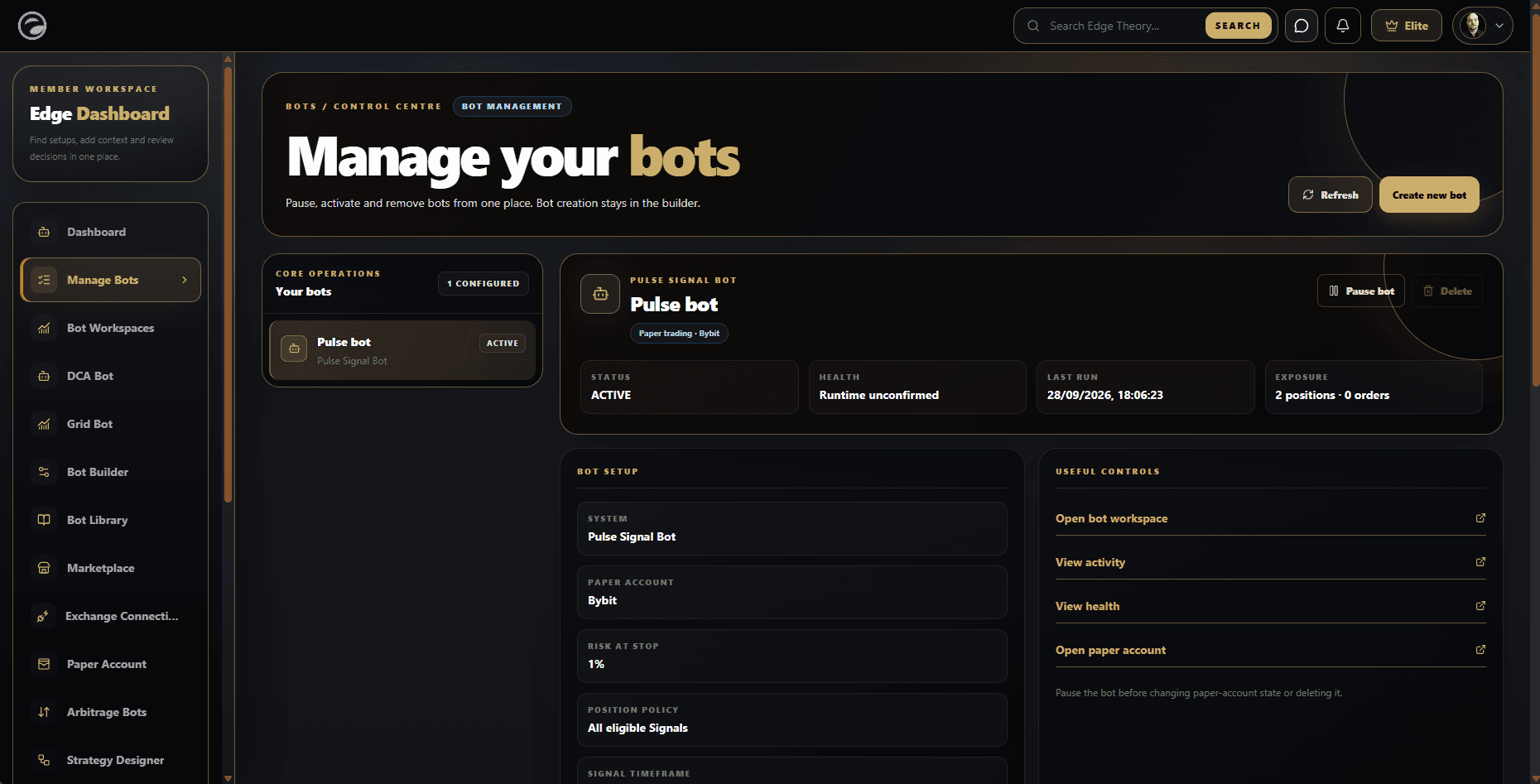Open Bot Workspaces page

[x=111, y=328]
